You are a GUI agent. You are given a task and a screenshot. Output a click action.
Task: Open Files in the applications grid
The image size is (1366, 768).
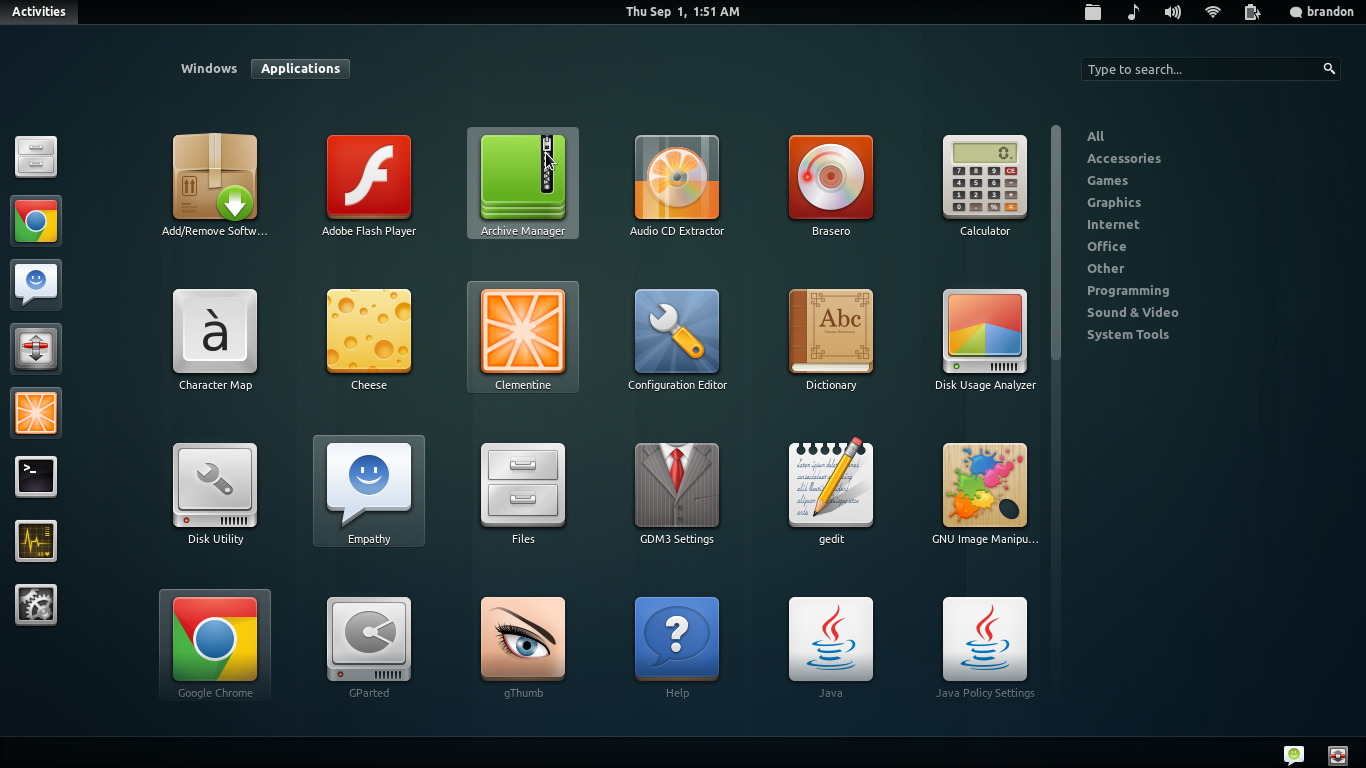523,493
